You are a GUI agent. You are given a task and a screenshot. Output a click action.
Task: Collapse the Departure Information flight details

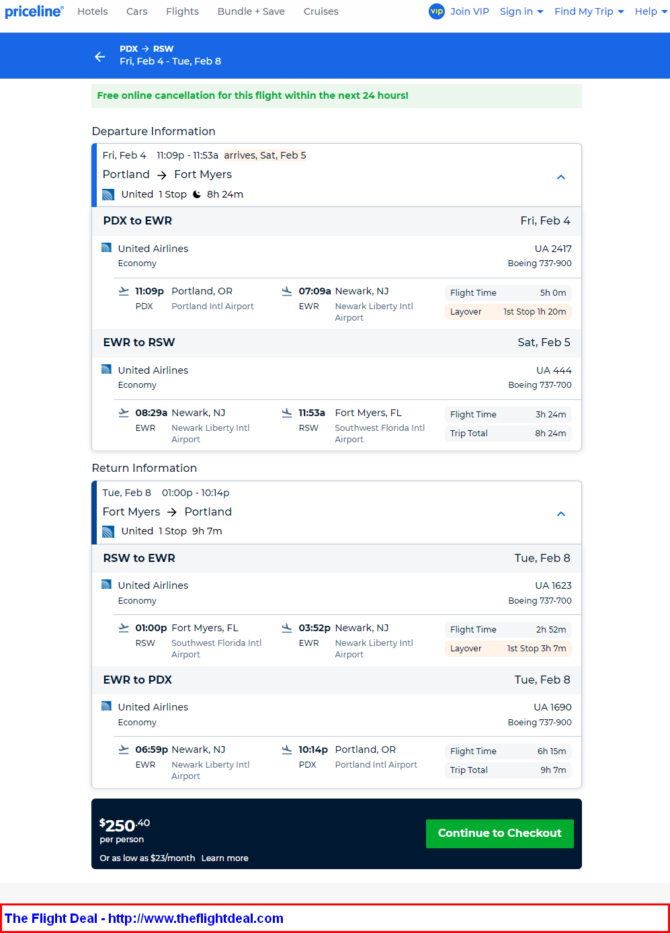(561, 177)
